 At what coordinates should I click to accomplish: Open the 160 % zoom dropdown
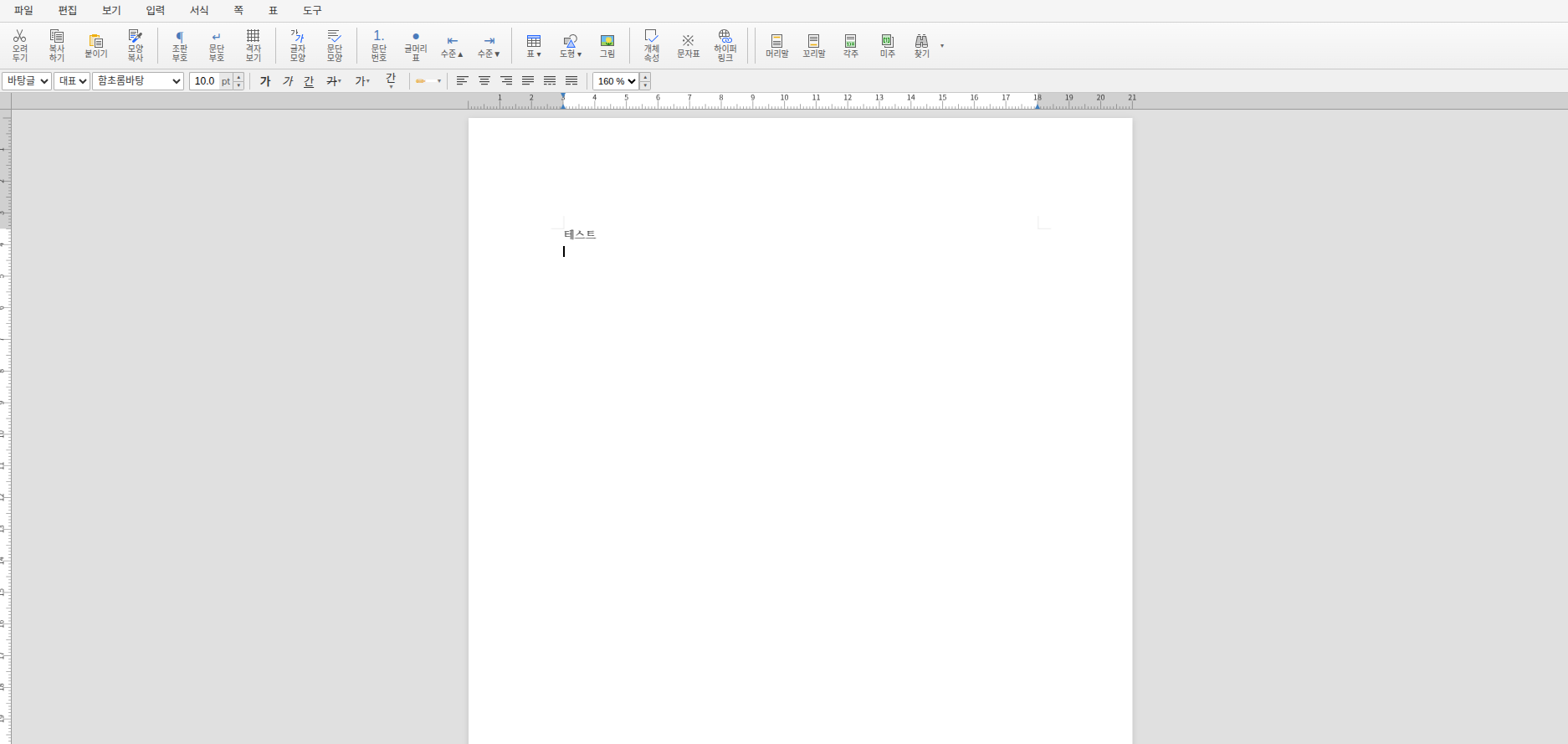617,81
